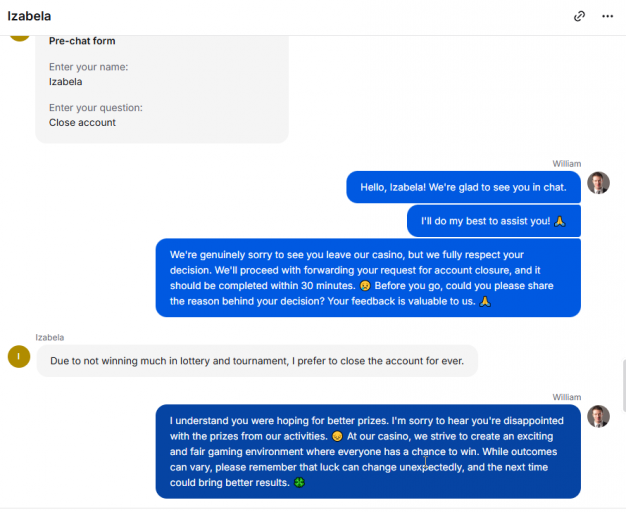Viewport: 626px width, 512px height.
Task: Copy chat link using the link icon
Action: click(x=579, y=16)
